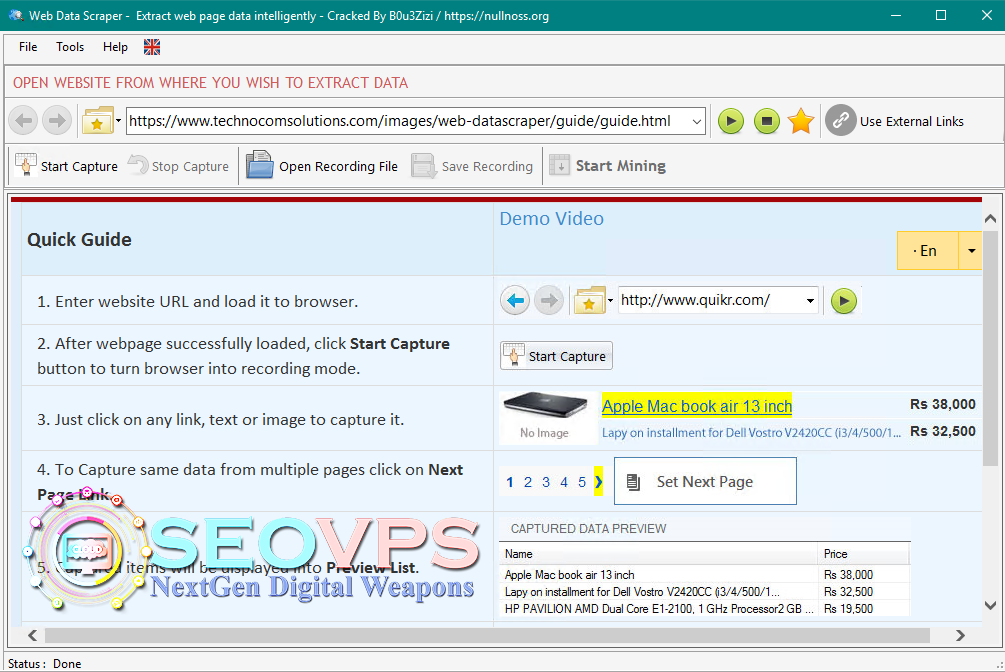Click the Set Next Page button
Screen dimensions: 1005x672
[705, 482]
